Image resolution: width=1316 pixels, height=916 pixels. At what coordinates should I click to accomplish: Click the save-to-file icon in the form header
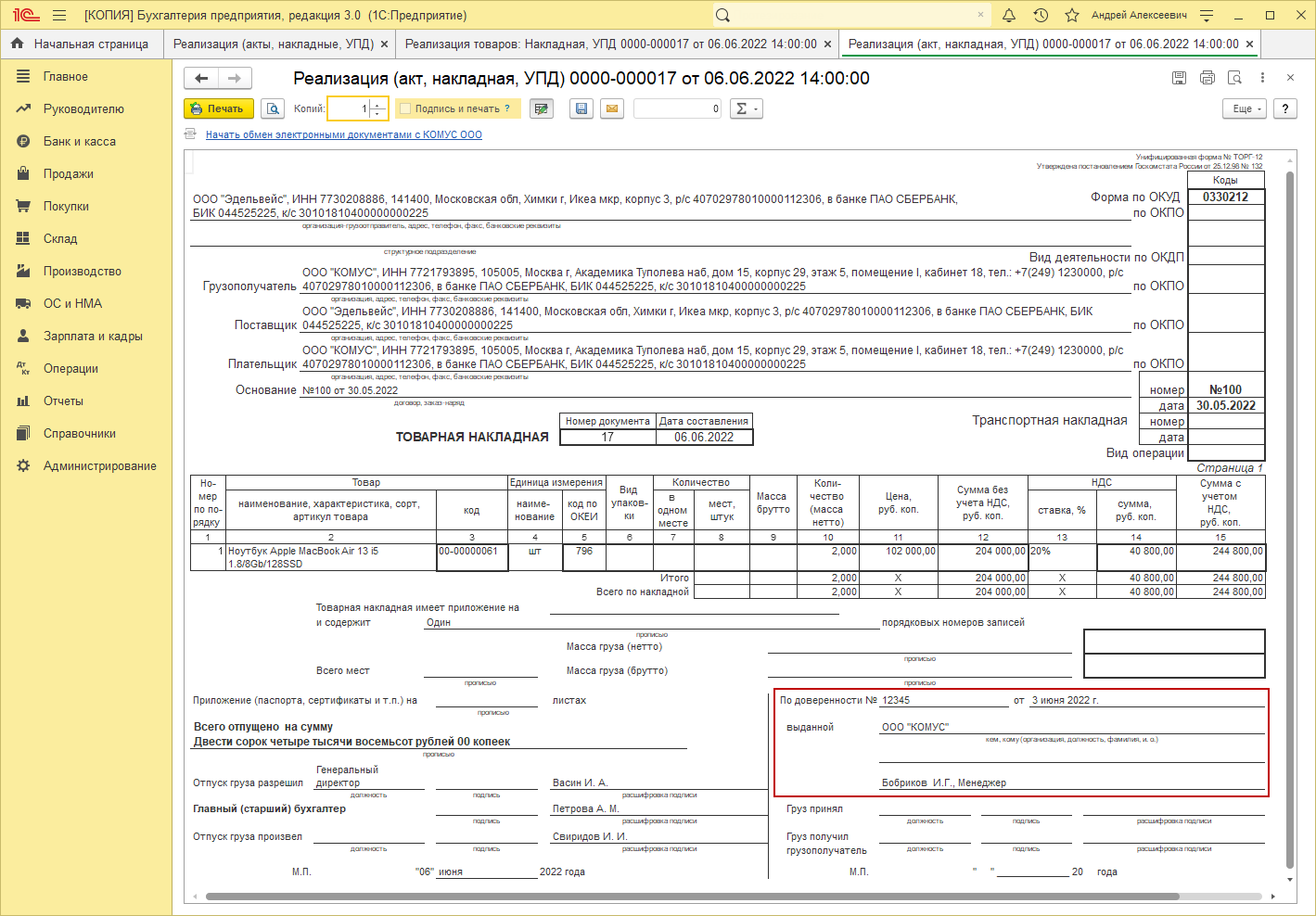[x=1179, y=78]
